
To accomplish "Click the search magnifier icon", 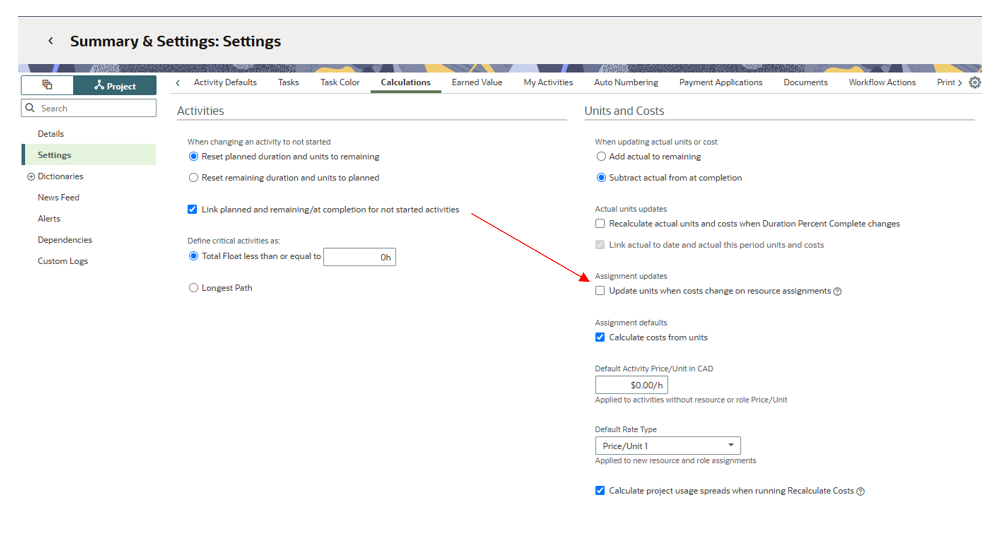I will tap(31, 108).
